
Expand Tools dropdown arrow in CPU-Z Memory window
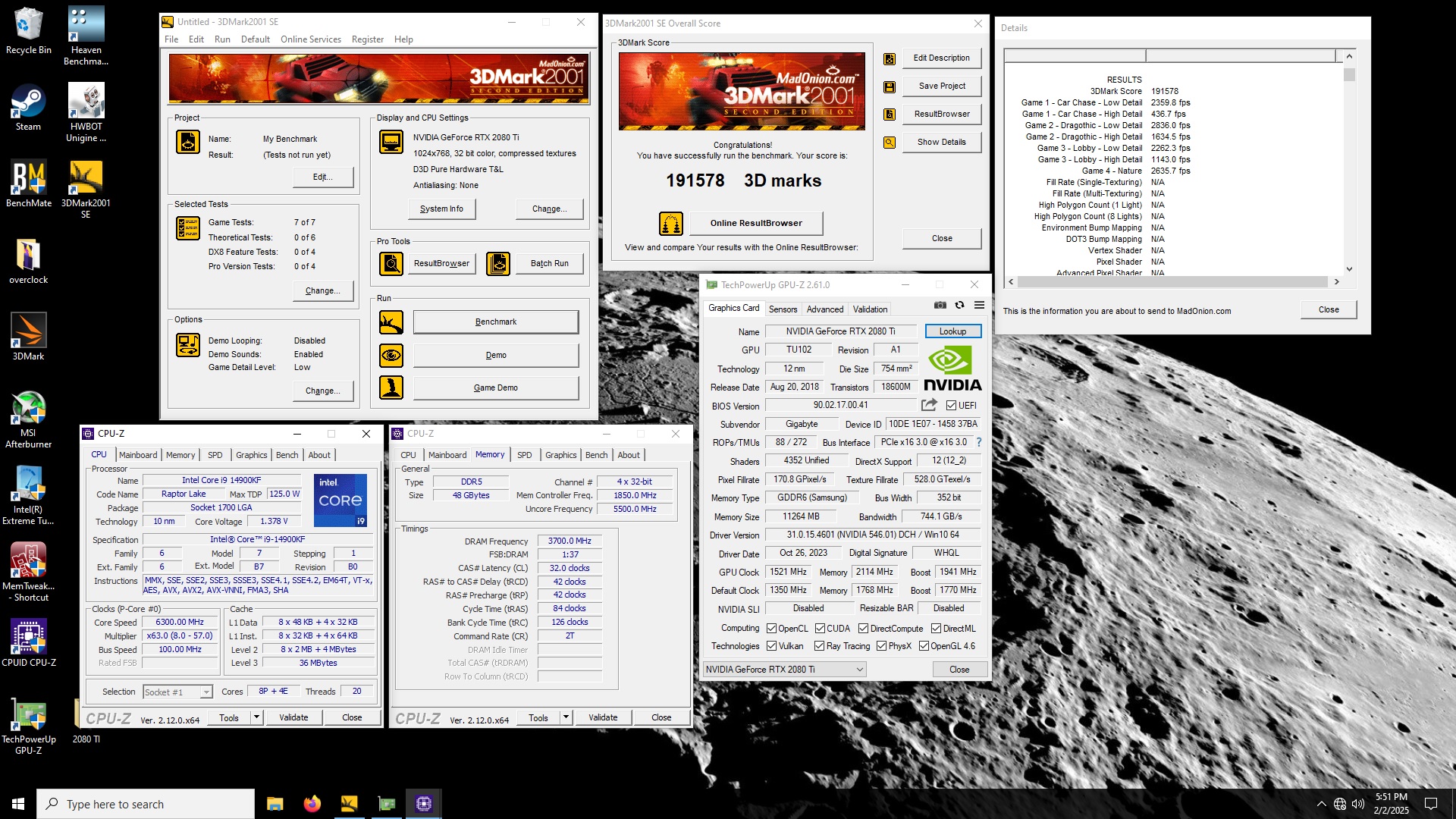(x=566, y=717)
